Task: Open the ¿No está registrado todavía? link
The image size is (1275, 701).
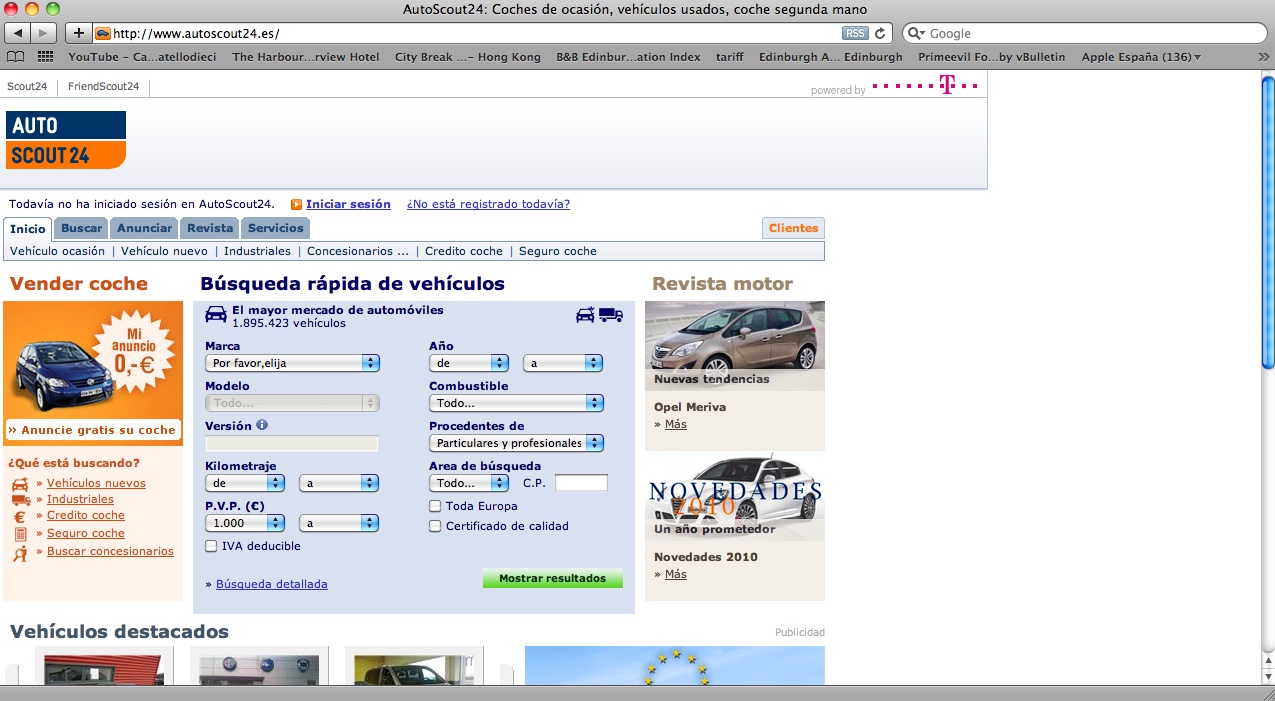Action: click(488, 204)
